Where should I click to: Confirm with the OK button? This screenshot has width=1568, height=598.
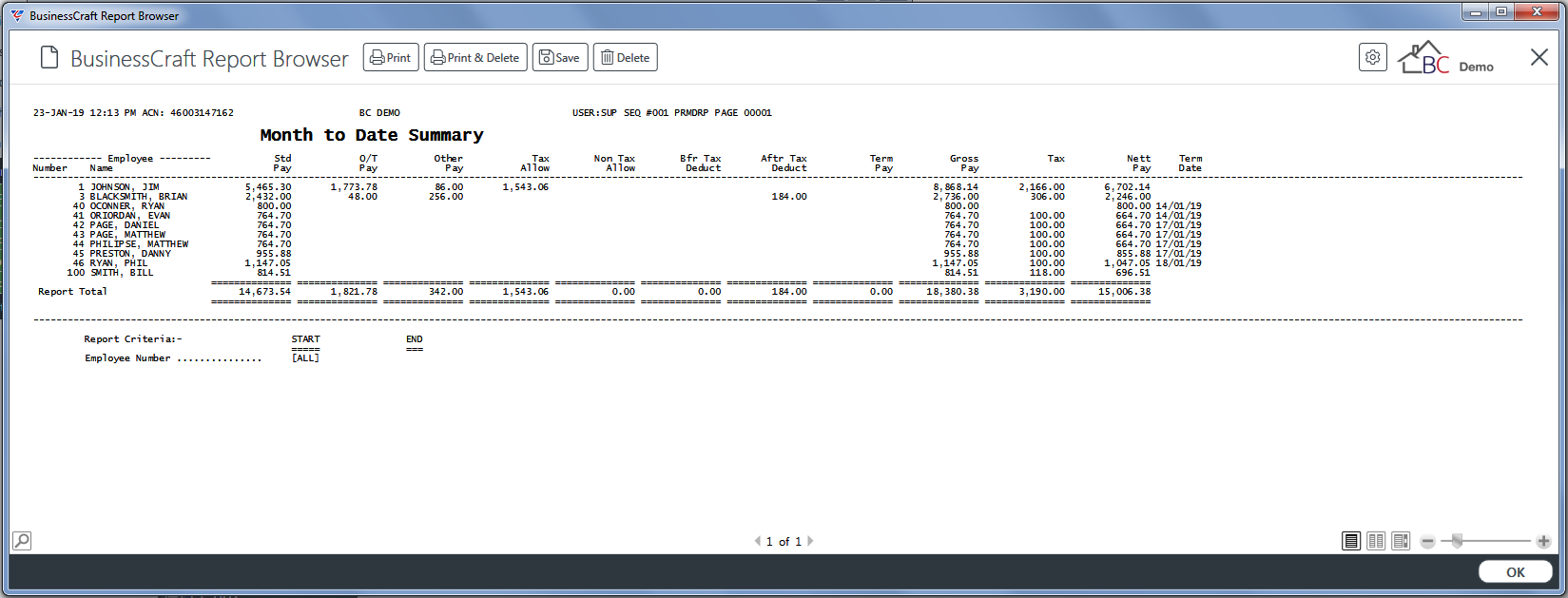[x=1516, y=572]
